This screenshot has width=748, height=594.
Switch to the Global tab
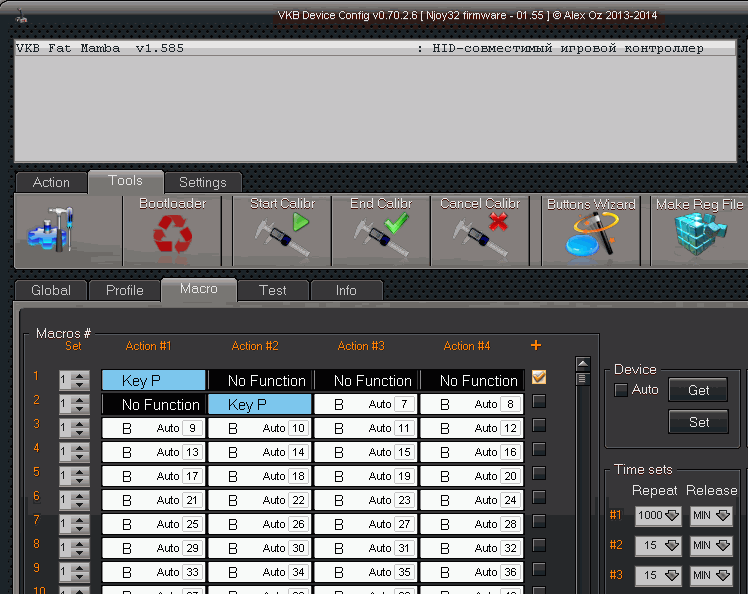pos(51,290)
